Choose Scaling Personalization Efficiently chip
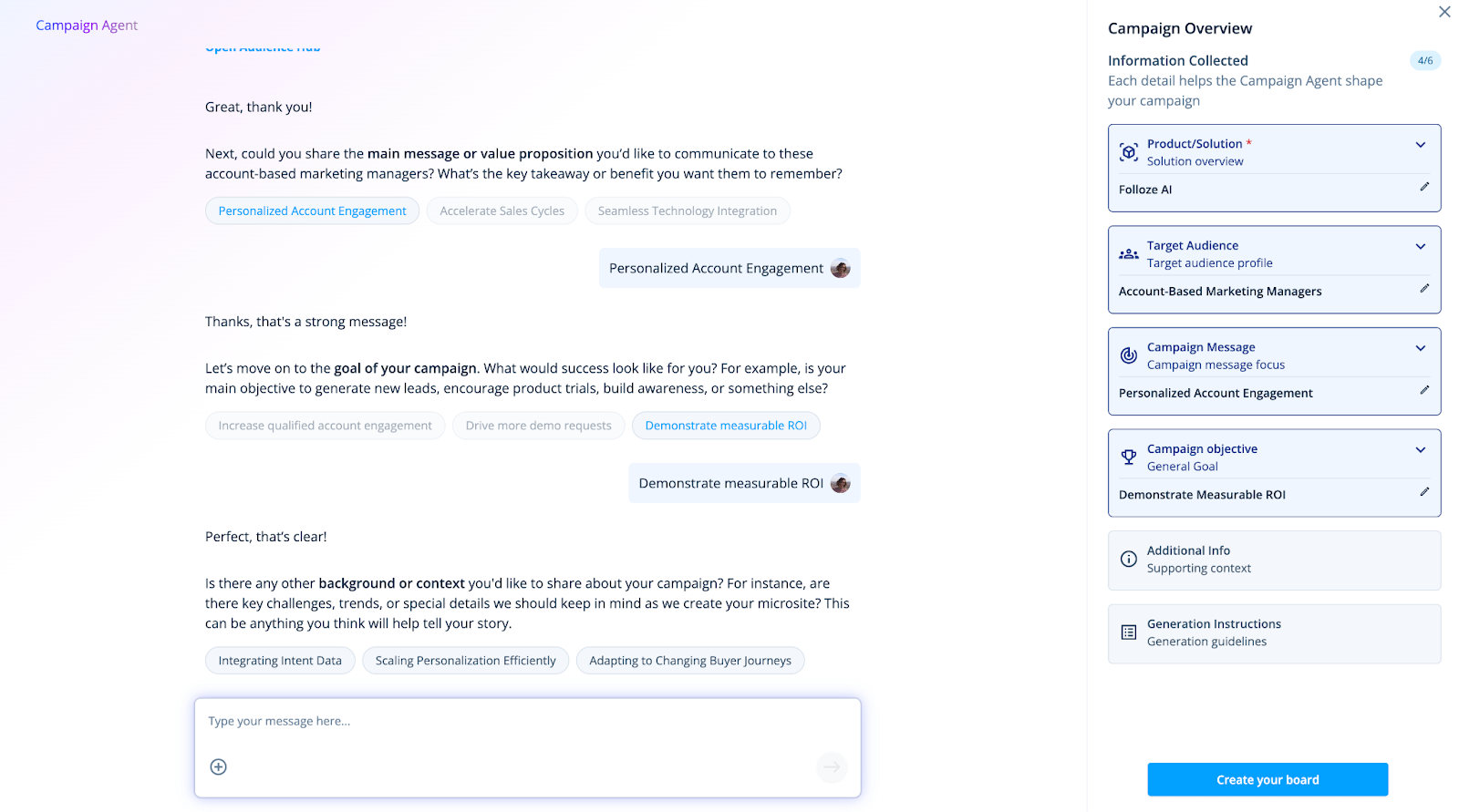Viewport: 1459px width, 812px height. (465, 661)
